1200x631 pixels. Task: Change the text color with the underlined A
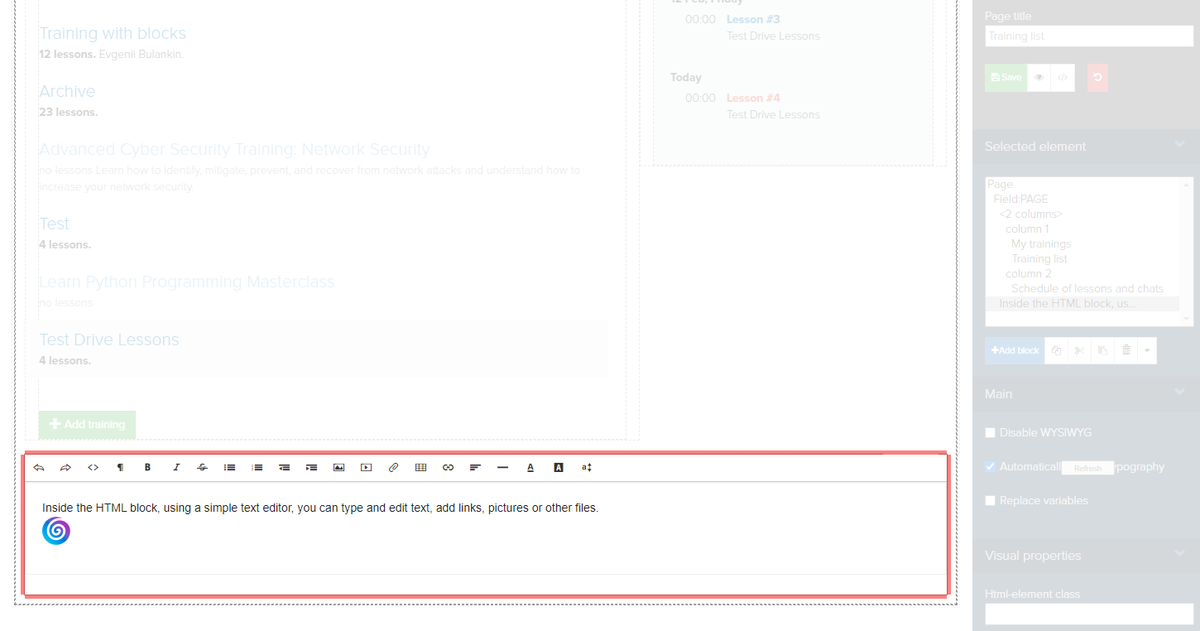(530, 467)
